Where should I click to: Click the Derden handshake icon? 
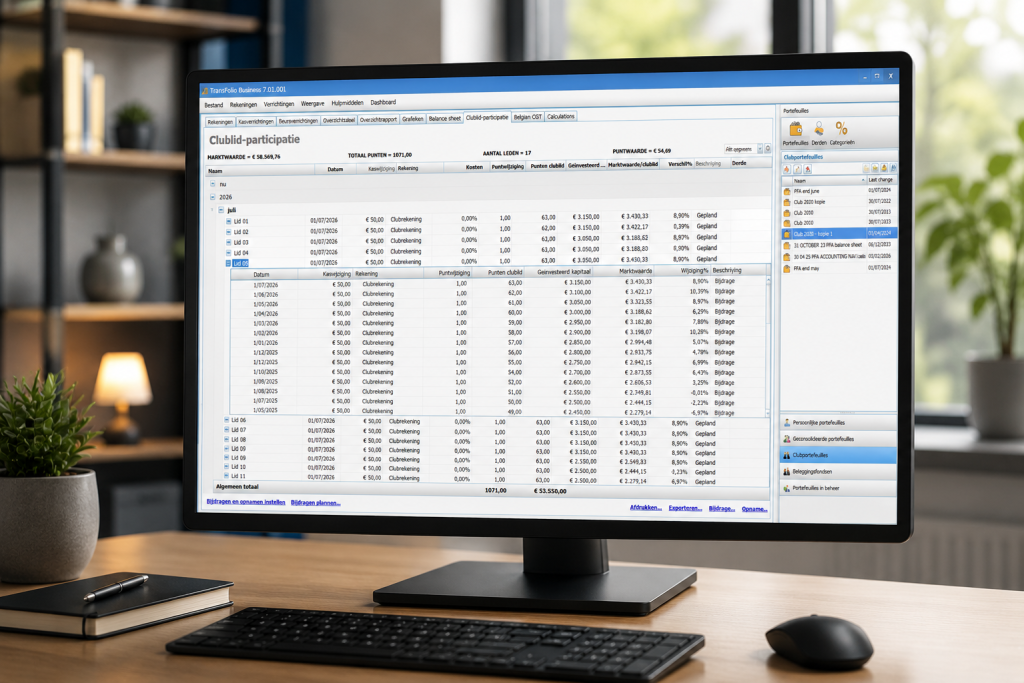(819, 129)
